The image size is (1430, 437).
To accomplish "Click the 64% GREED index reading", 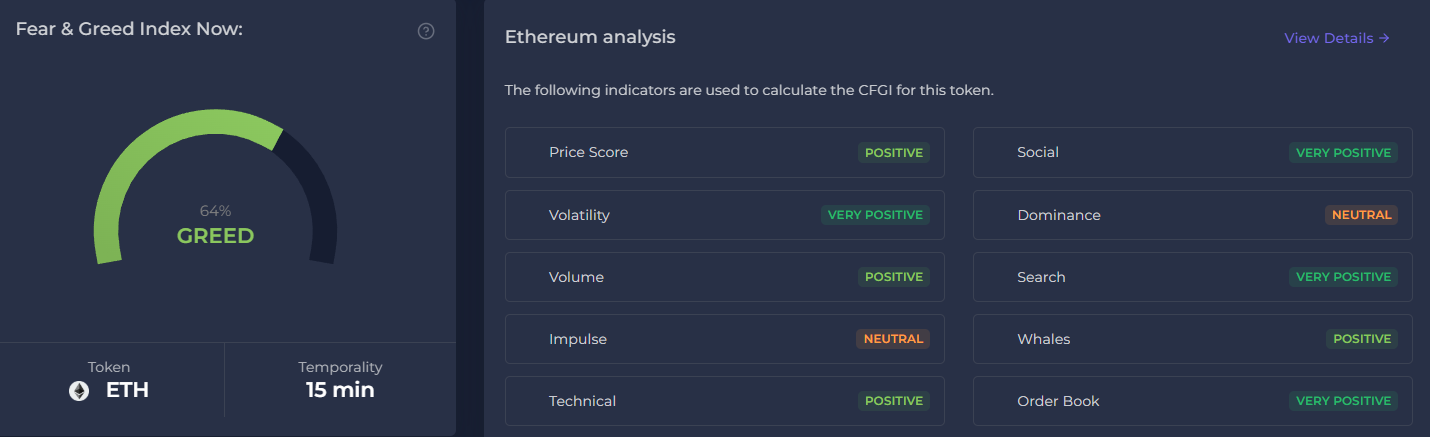I will point(215,227).
